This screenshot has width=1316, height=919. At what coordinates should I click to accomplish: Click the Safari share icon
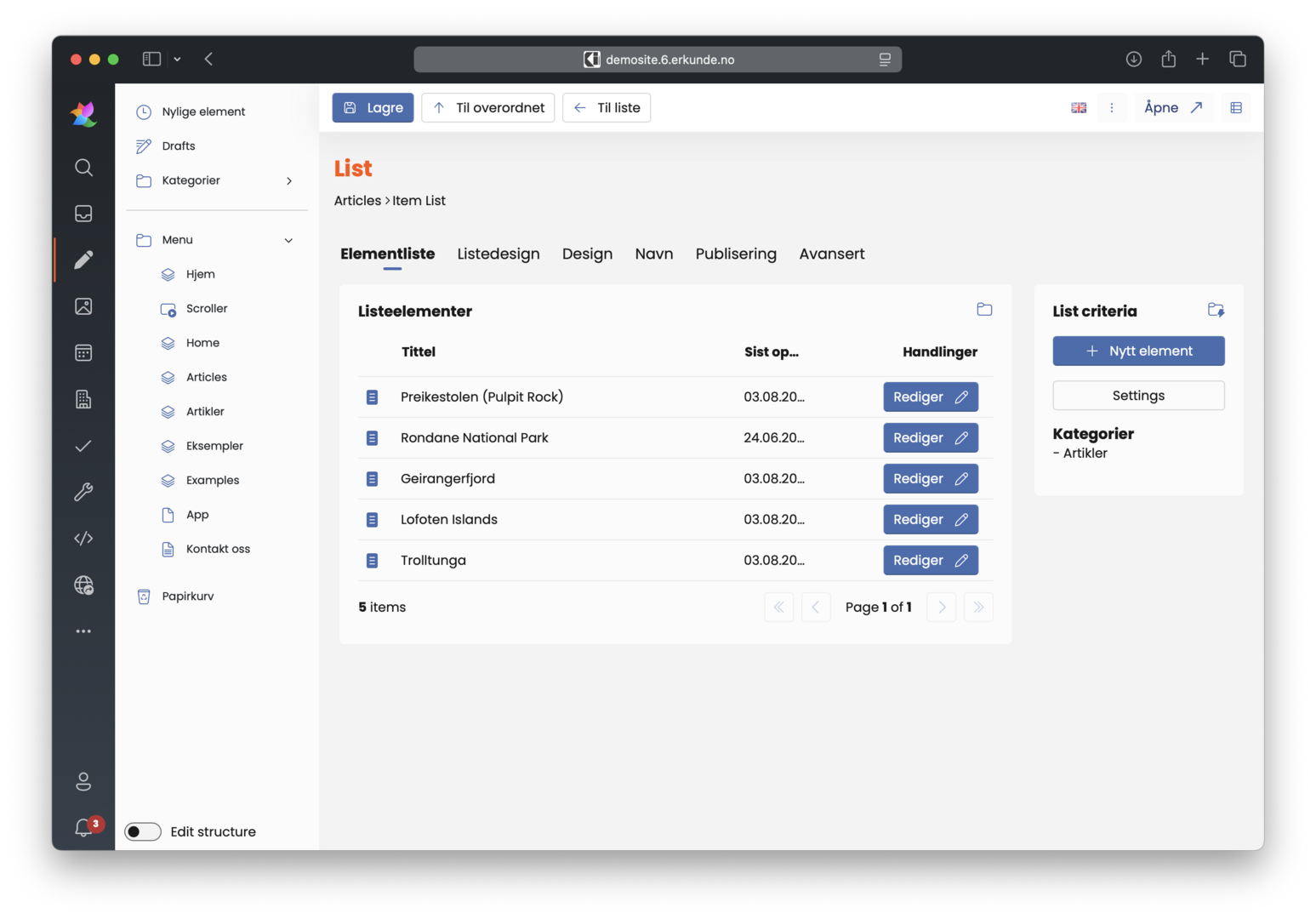(1169, 59)
